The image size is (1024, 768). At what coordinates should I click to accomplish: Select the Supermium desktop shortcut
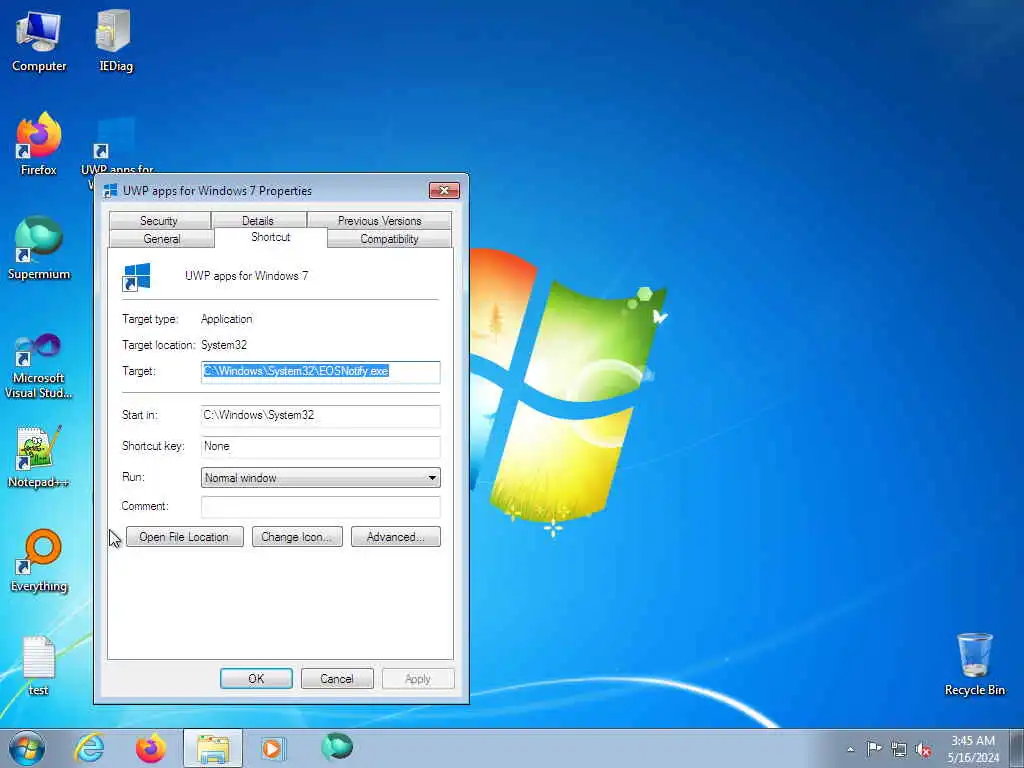click(39, 248)
